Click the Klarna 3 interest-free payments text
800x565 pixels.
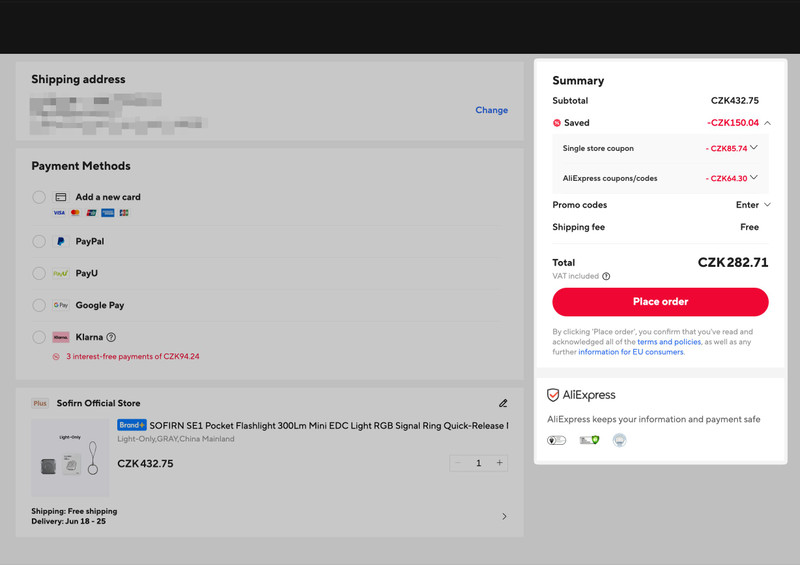click(x=133, y=357)
